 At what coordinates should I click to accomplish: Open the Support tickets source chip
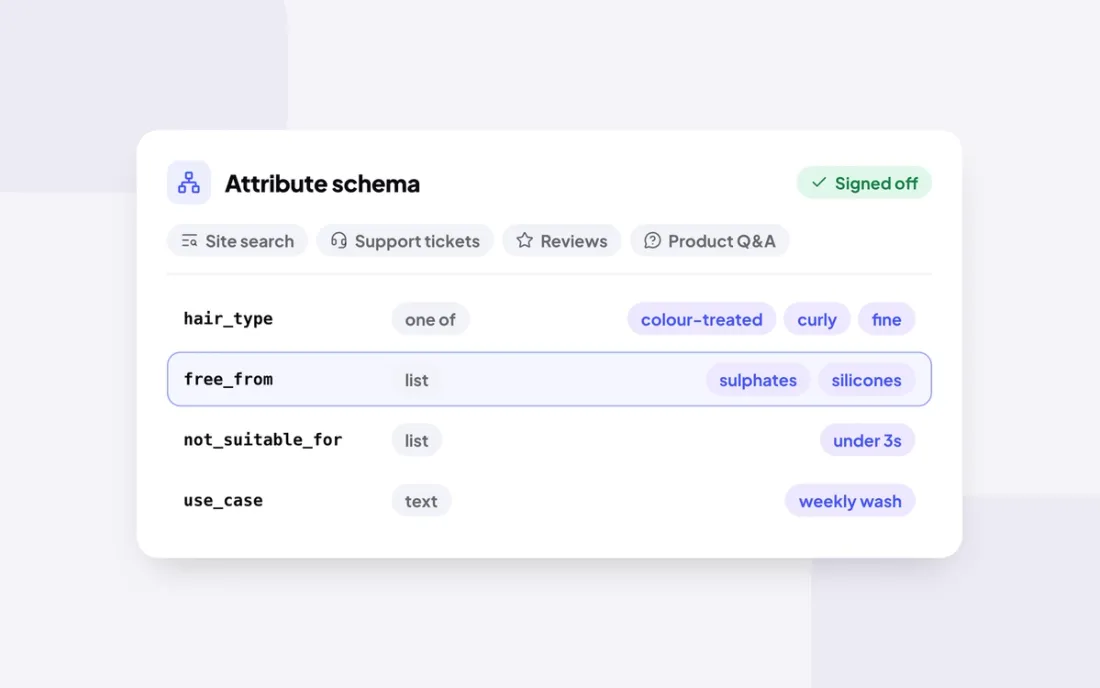click(x=405, y=241)
